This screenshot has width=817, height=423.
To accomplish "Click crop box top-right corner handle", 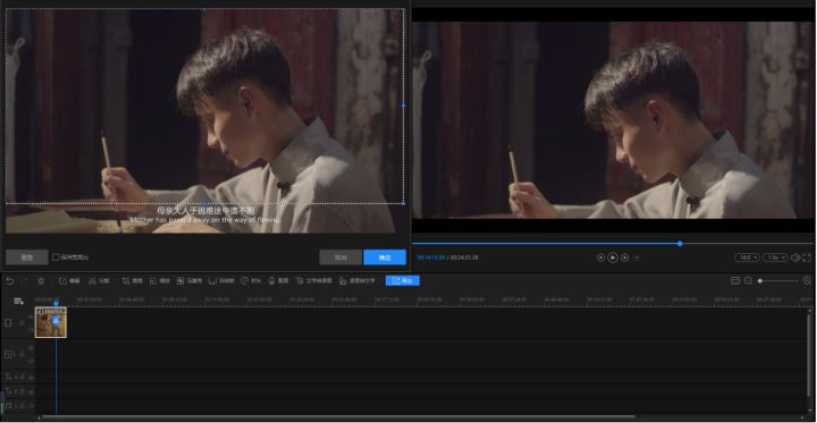I will point(404,9).
